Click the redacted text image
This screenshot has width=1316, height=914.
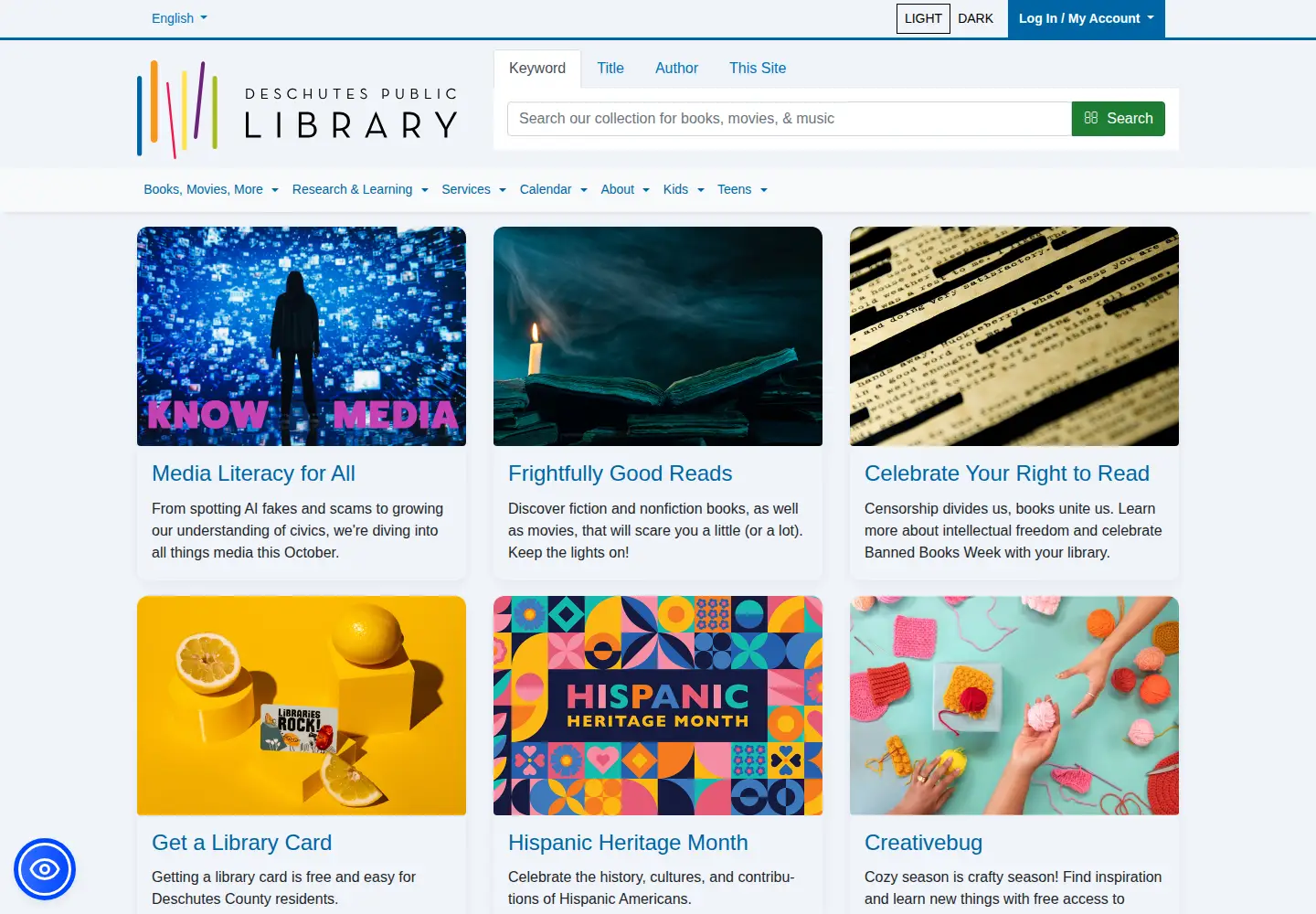tap(1014, 336)
